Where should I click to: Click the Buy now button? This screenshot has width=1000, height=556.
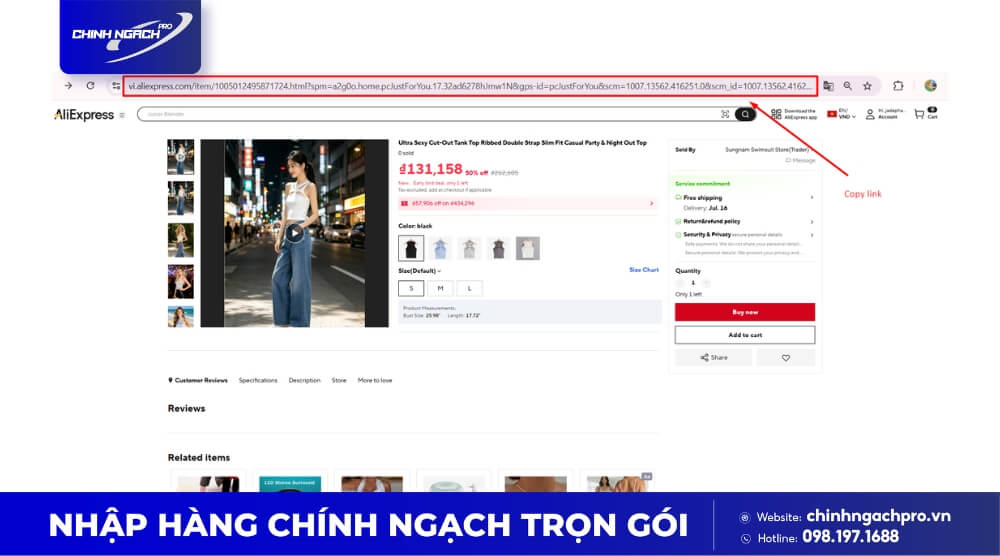point(745,312)
